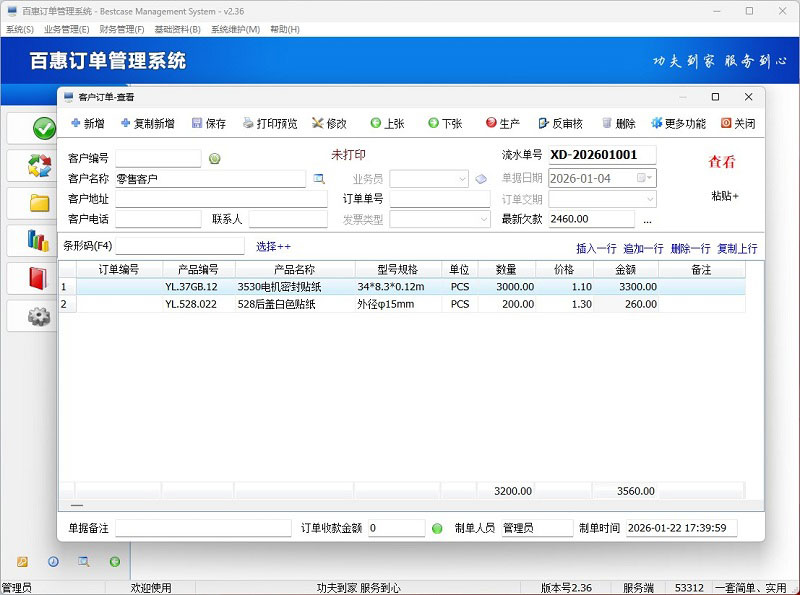
Task: Click 复制上行 to copy row above
Action: click(x=737, y=249)
